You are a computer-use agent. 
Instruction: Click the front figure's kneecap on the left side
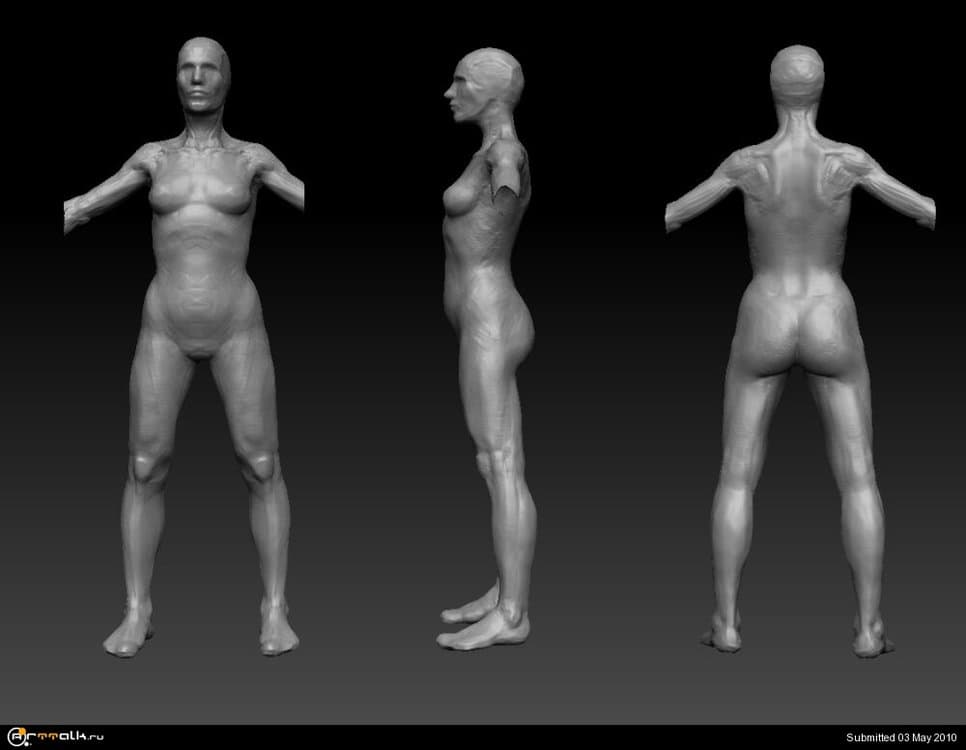(x=147, y=467)
